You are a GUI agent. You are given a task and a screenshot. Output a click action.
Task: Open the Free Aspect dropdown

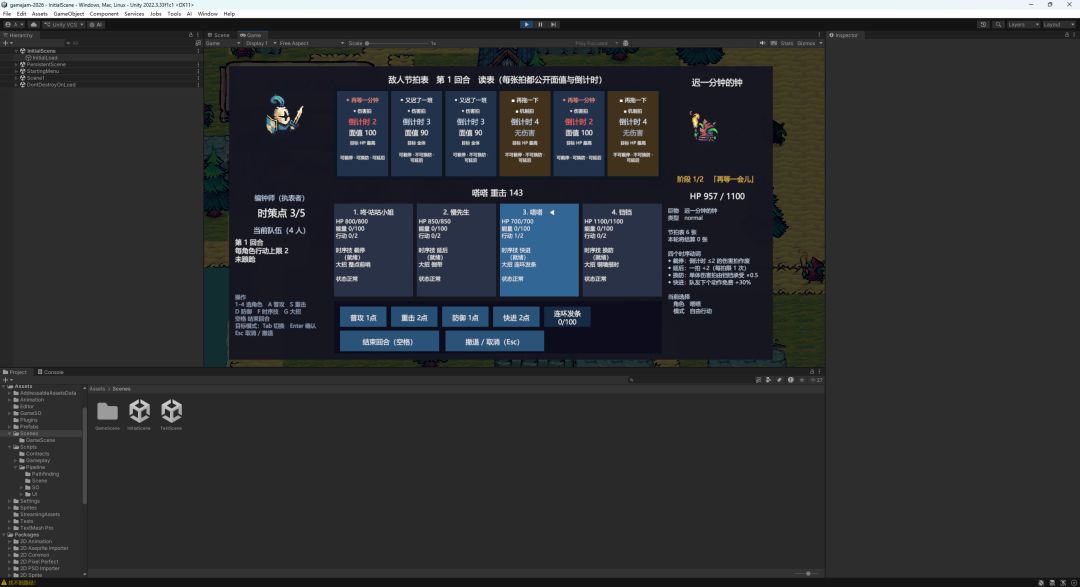(x=311, y=43)
